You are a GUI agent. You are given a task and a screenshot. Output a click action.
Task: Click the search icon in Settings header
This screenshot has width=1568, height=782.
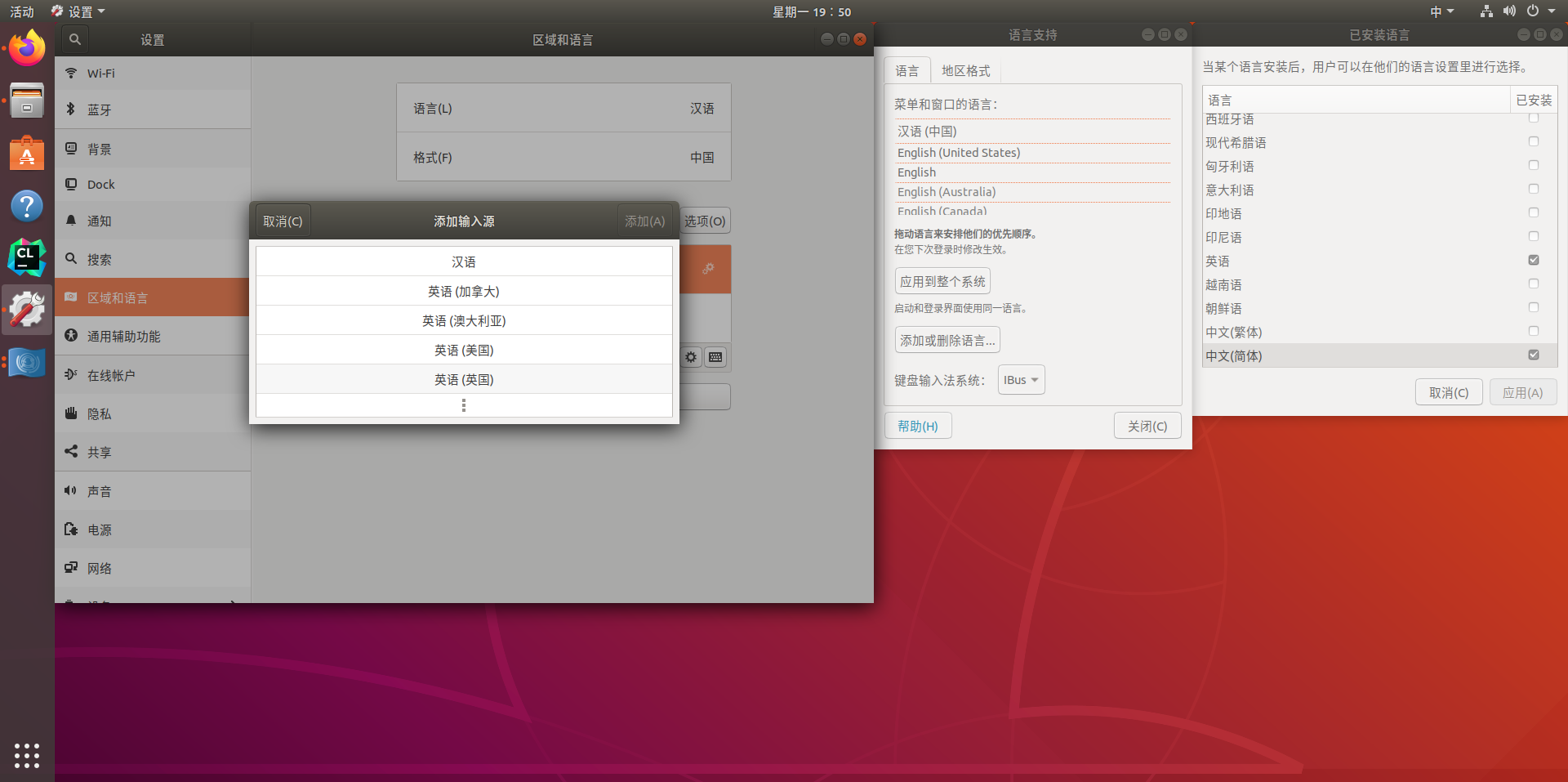pyautogui.click(x=74, y=39)
